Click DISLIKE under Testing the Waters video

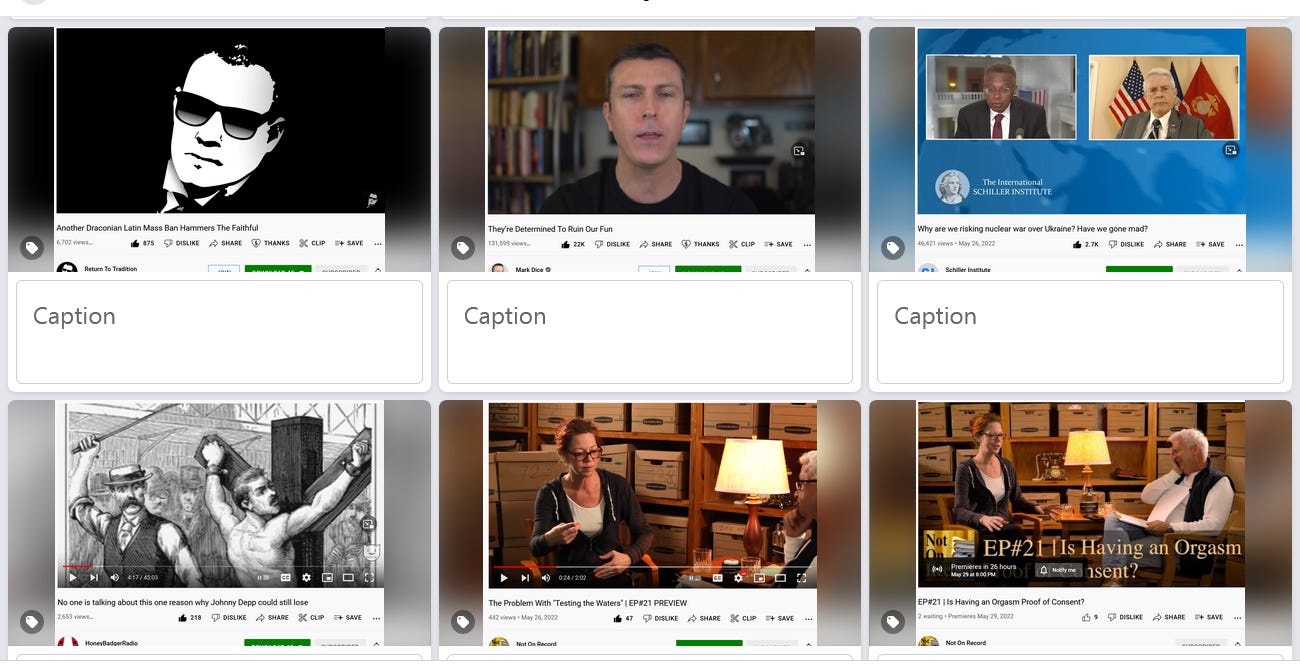coord(660,618)
